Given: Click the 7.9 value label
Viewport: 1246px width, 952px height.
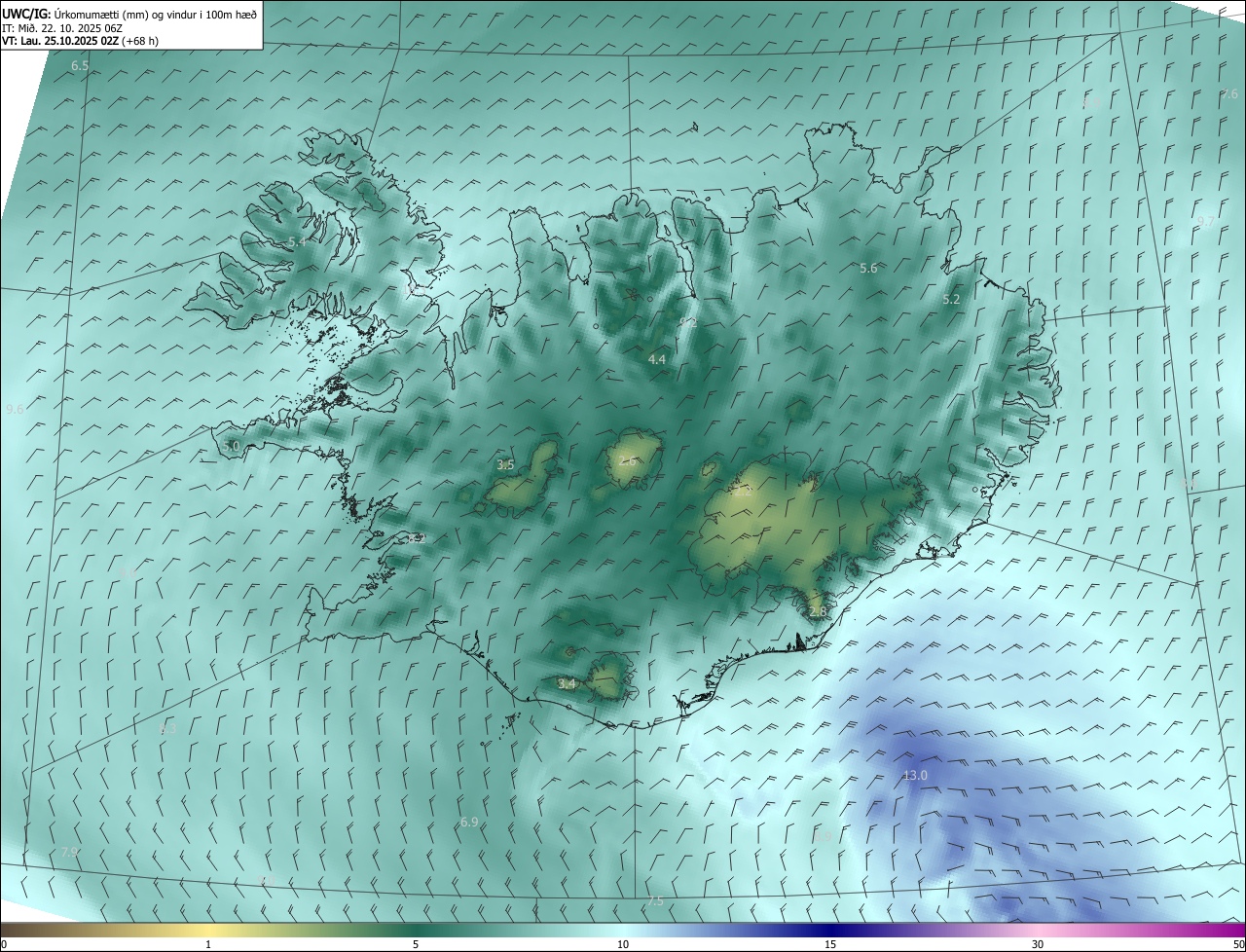Looking at the screenshot, I should 70,853.
